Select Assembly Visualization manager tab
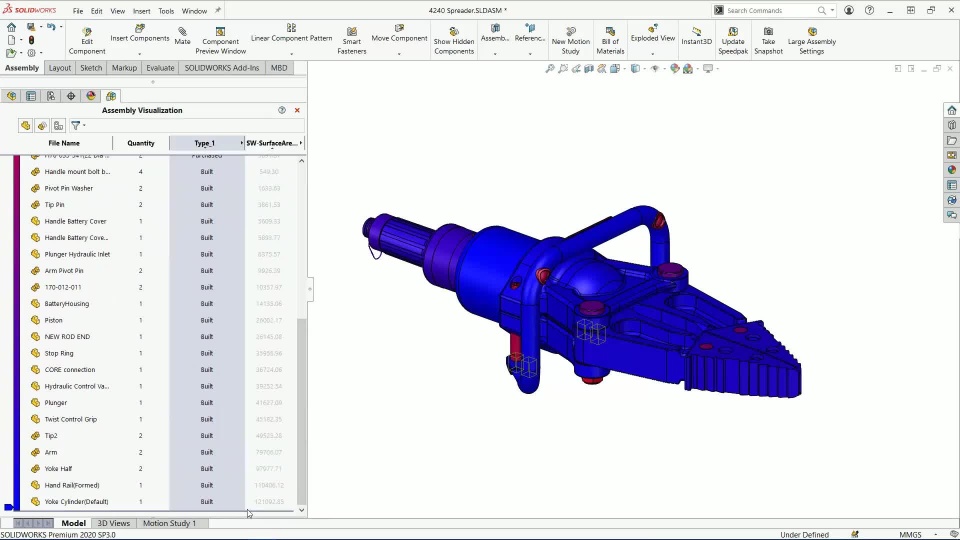 coord(111,96)
